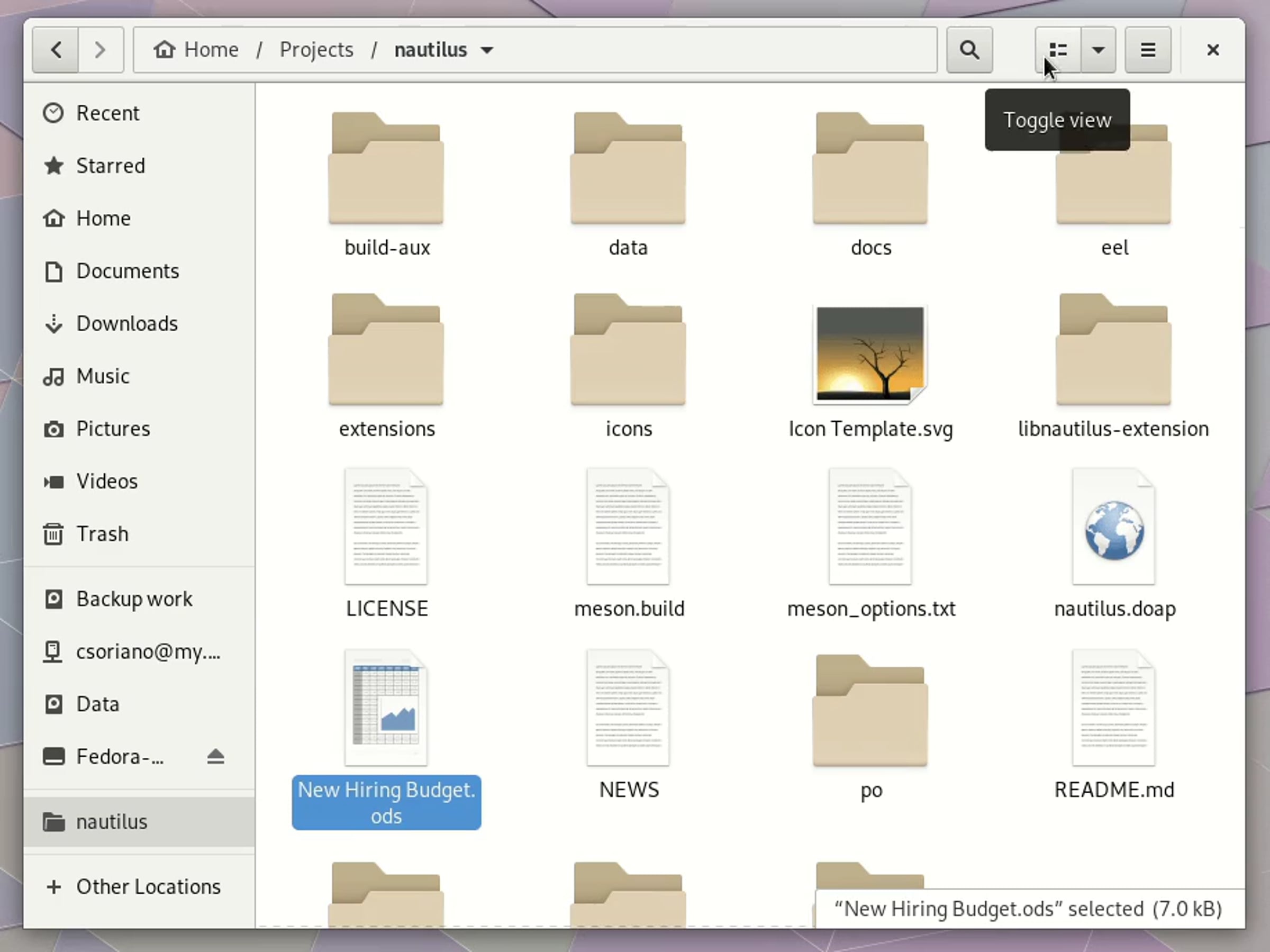
Task: Select the meson_options.txt file icon
Action: click(870, 527)
